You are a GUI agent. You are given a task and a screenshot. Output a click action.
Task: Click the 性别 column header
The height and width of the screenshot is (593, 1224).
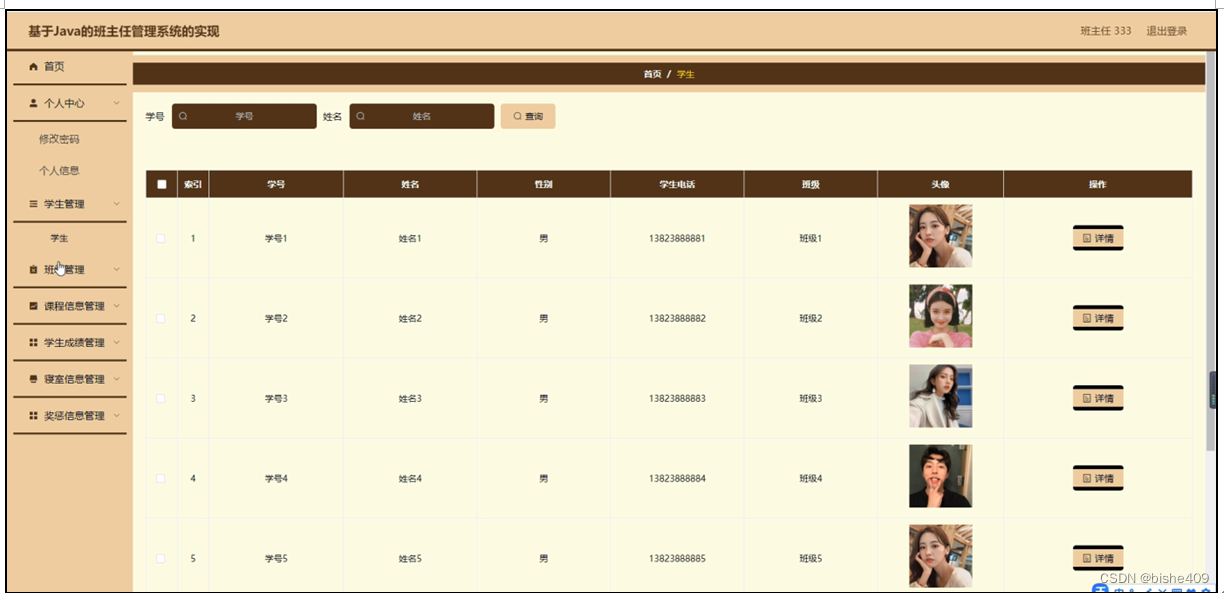click(543, 184)
